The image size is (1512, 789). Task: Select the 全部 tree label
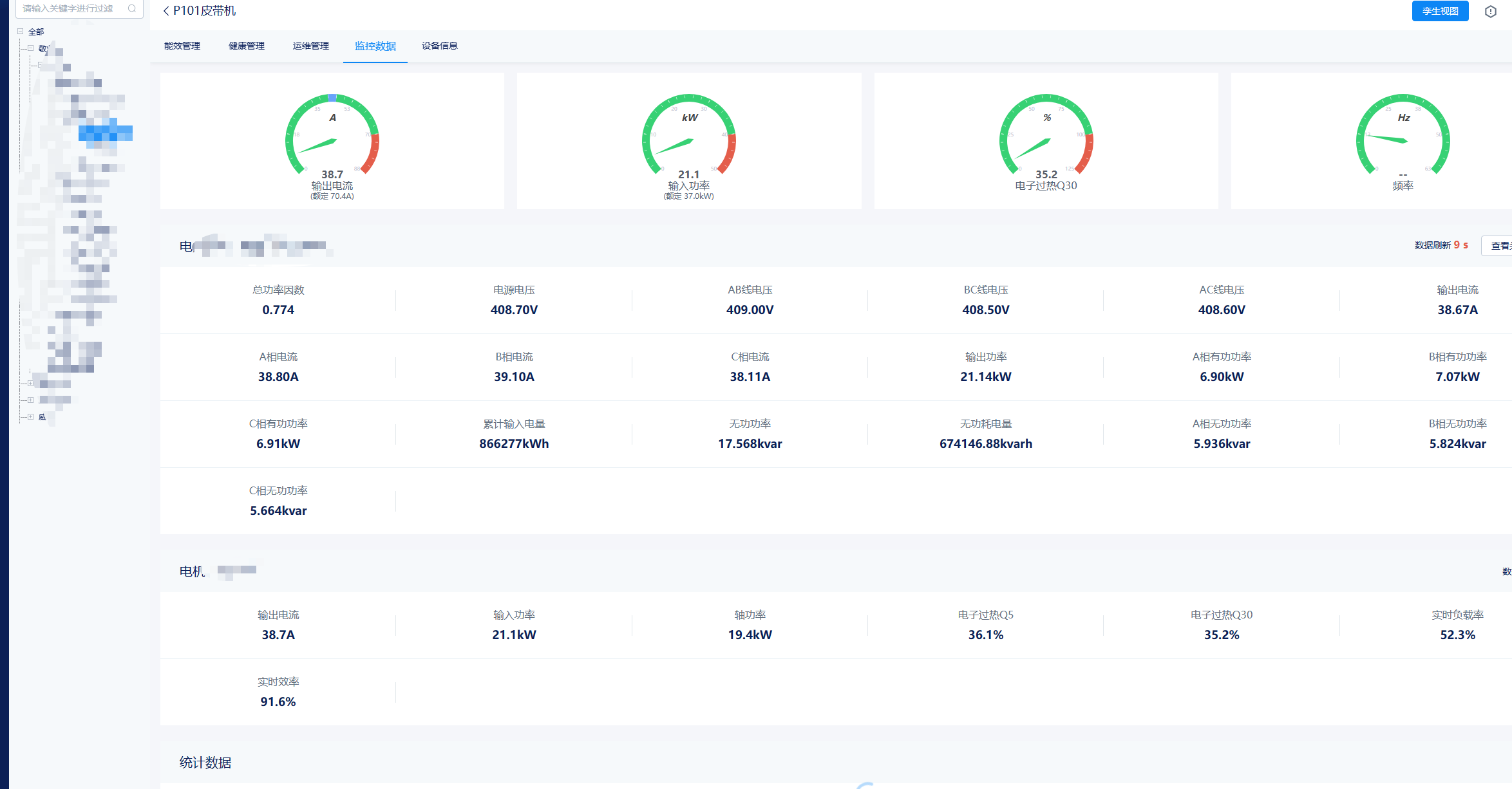click(36, 32)
